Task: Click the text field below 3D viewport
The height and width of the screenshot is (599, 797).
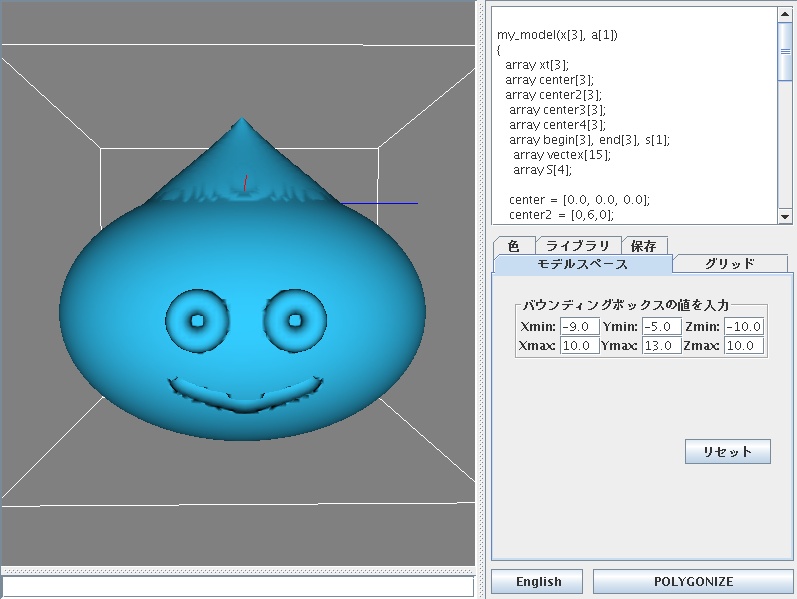Action: pyautogui.click(x=238, y=587)
